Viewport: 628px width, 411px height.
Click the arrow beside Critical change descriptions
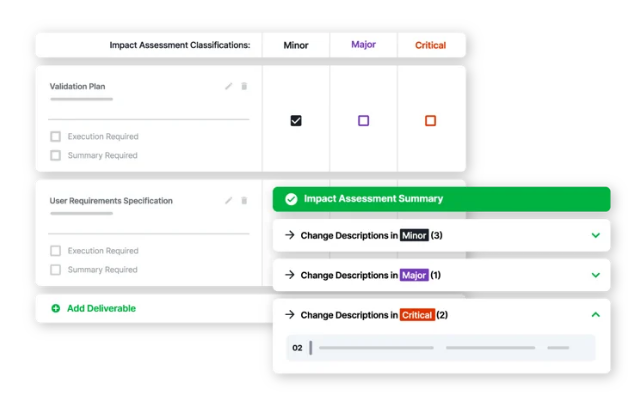coord(289,314)
